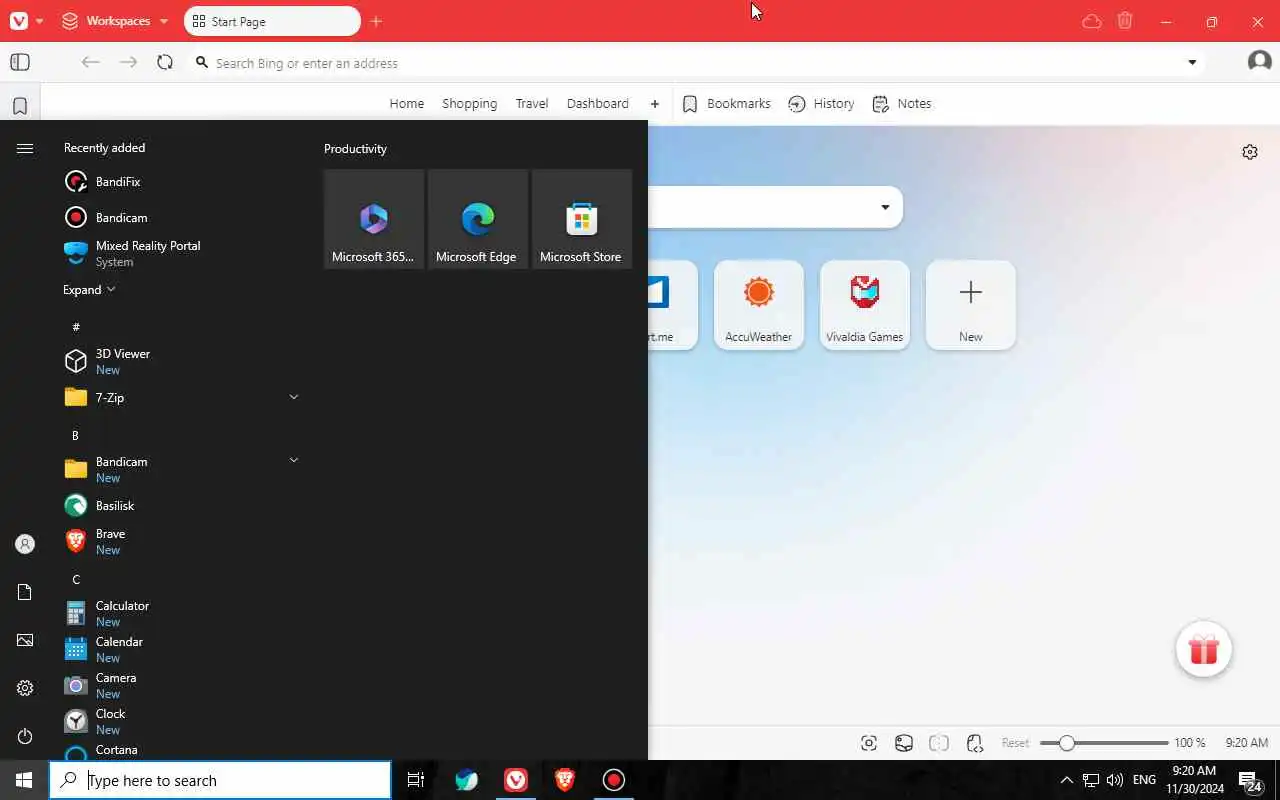This screenshot has width=1280, height=800.
Task: Switch to the Shopping speed dial group
Action: tap(469, 104)
